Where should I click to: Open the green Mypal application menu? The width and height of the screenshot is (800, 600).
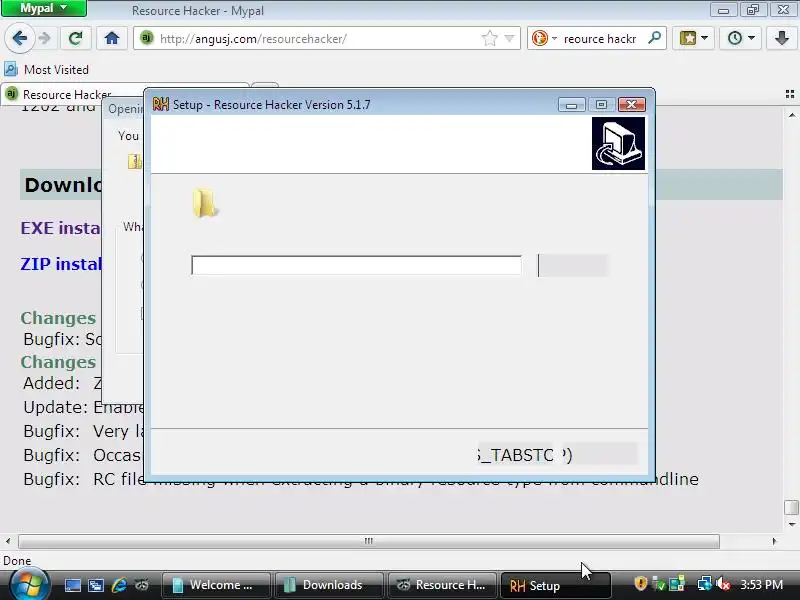coord(44,8)
